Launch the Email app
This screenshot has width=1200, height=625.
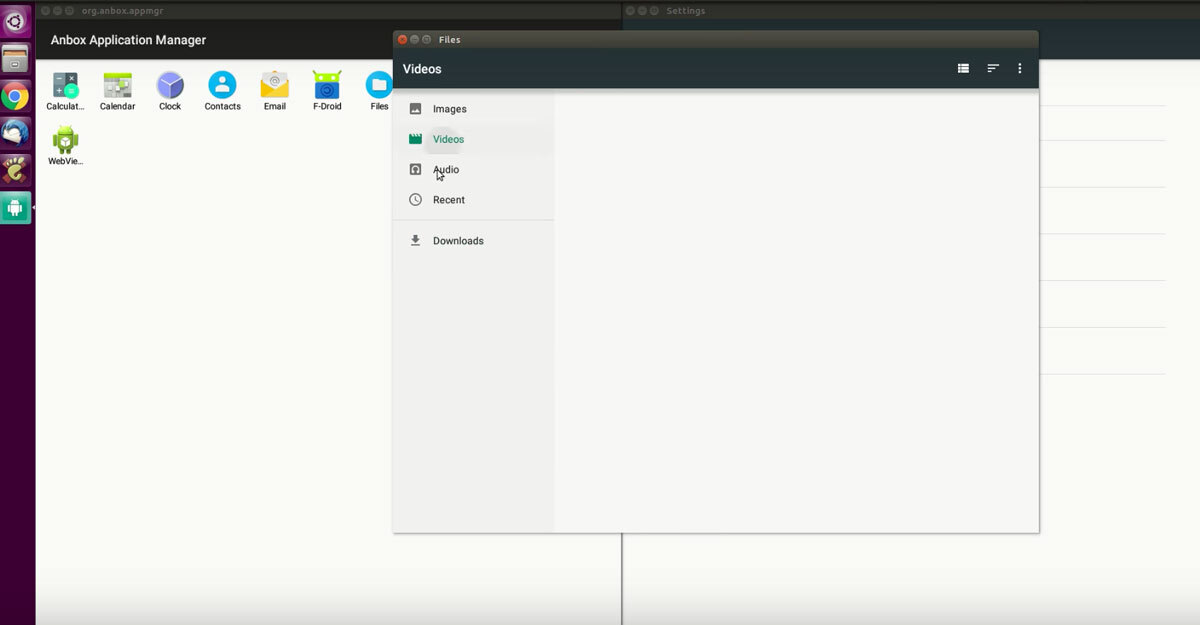click(x=275, y=86)
